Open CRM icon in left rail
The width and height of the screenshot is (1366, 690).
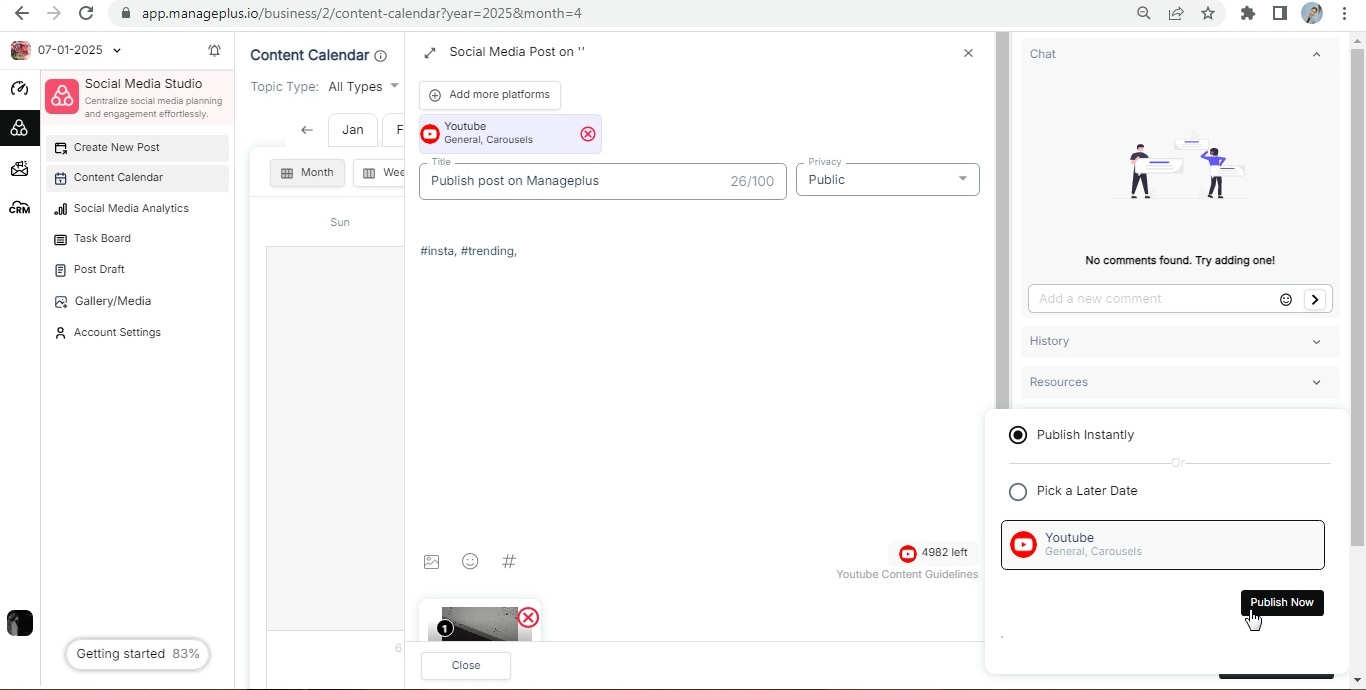(x=19, y=208)
